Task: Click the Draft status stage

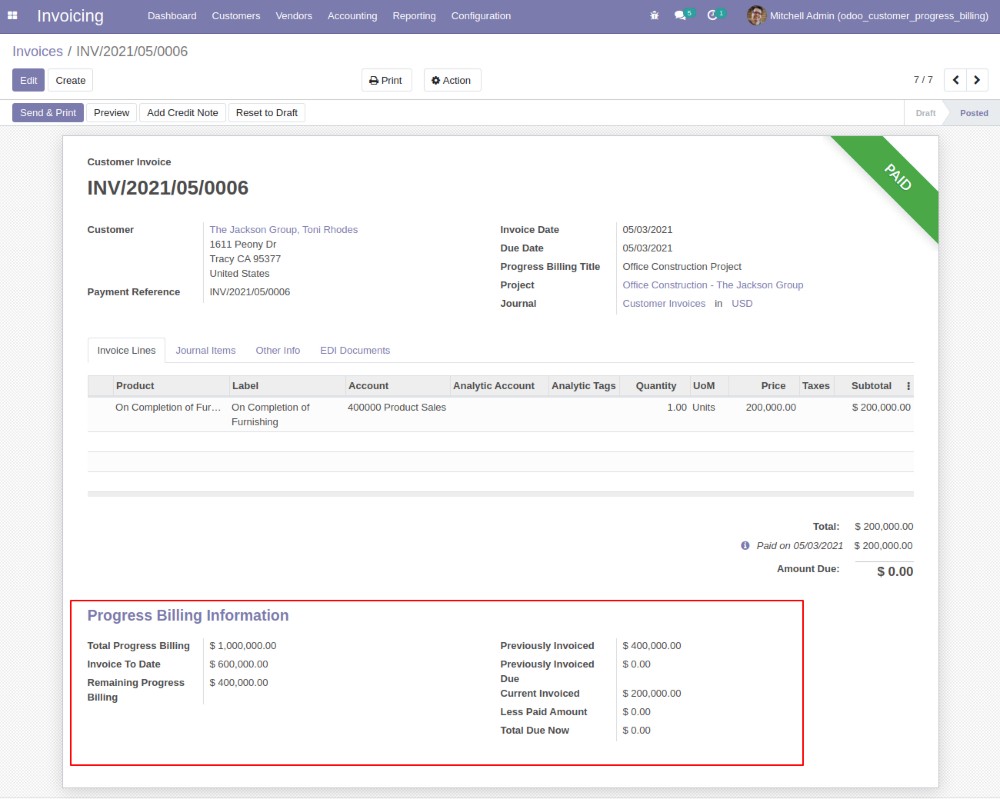Action: coord(925,113)
